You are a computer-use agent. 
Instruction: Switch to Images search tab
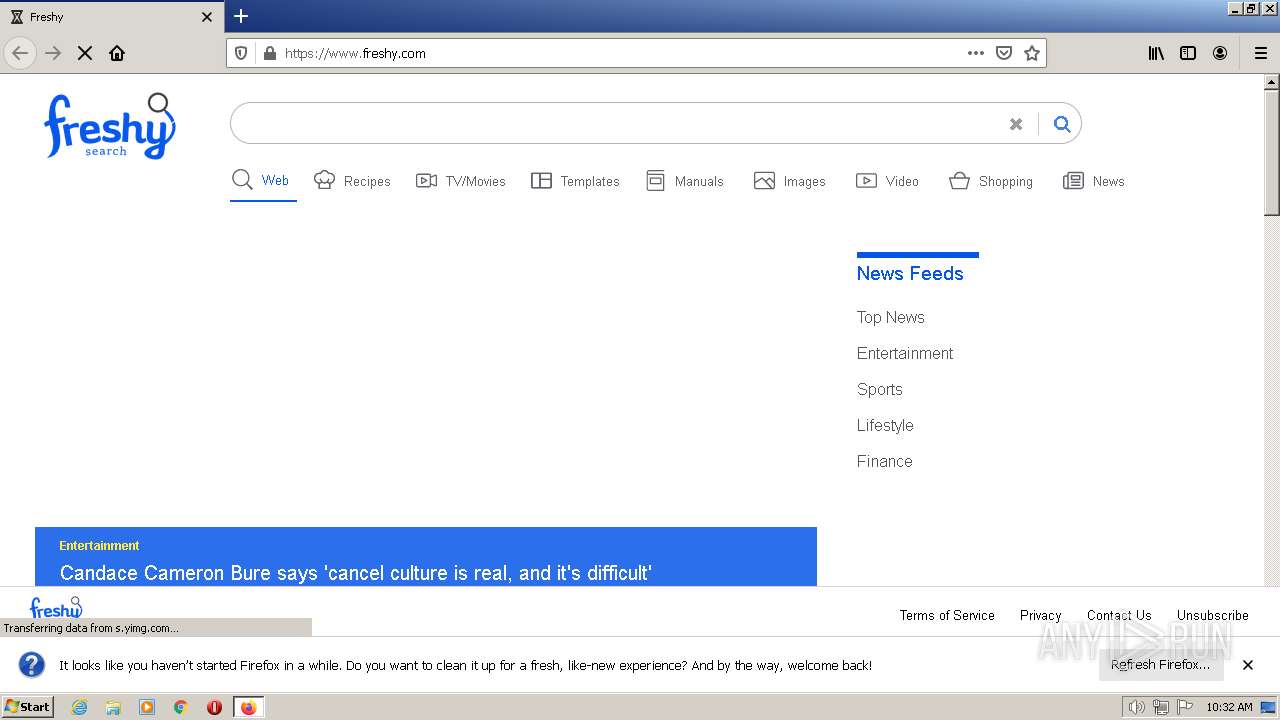click(x=790, y=180)
